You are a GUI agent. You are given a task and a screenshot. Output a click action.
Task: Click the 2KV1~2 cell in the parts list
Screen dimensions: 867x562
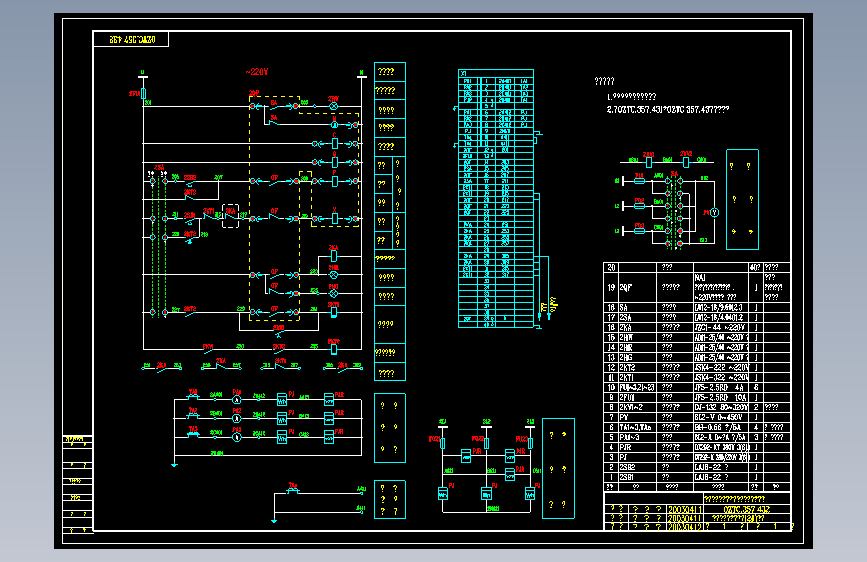point(636,407)
